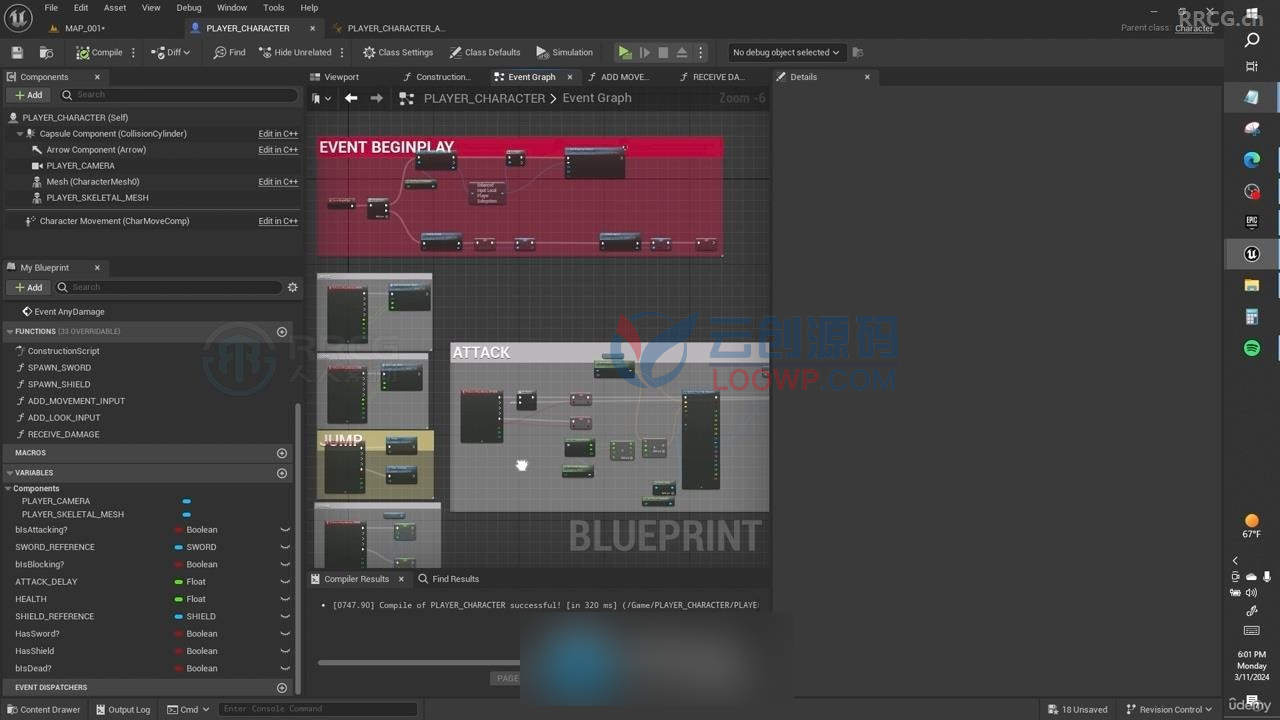Collapse the FUNCTIONS section
Image resolution: width=1280 pixels, height=720 pixels.
(x=10, y=331)
